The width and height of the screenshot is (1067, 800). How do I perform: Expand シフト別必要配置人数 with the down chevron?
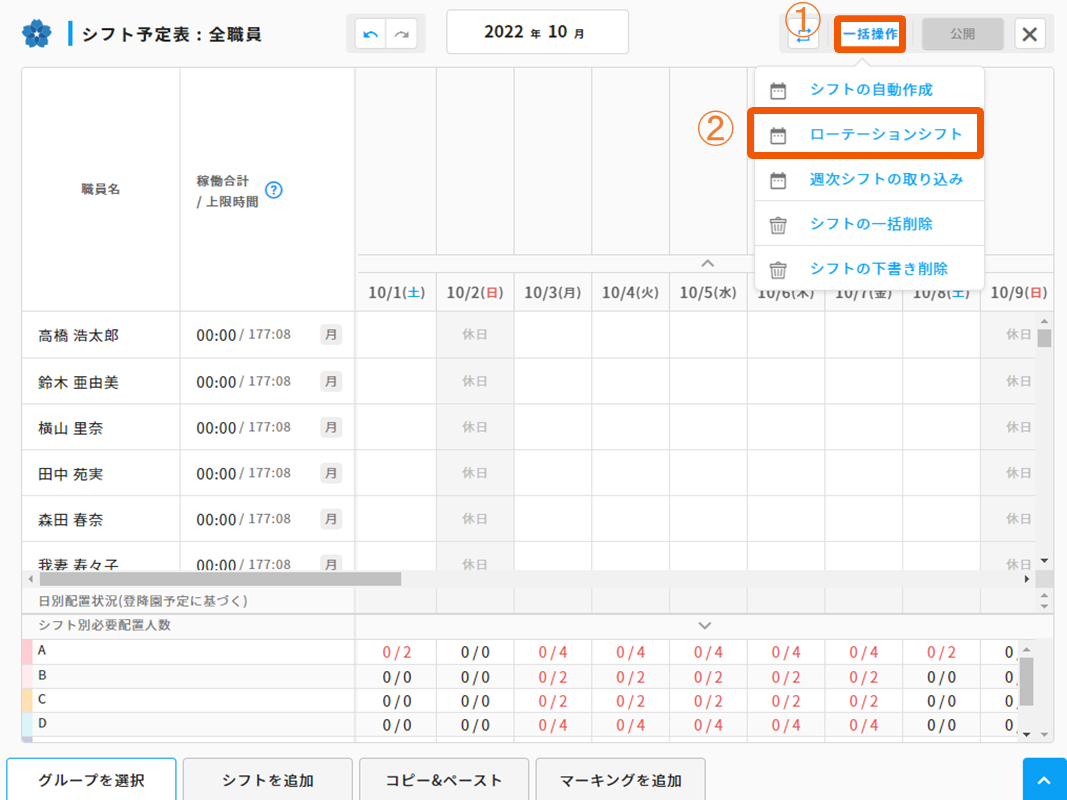(x=704, y=626)
